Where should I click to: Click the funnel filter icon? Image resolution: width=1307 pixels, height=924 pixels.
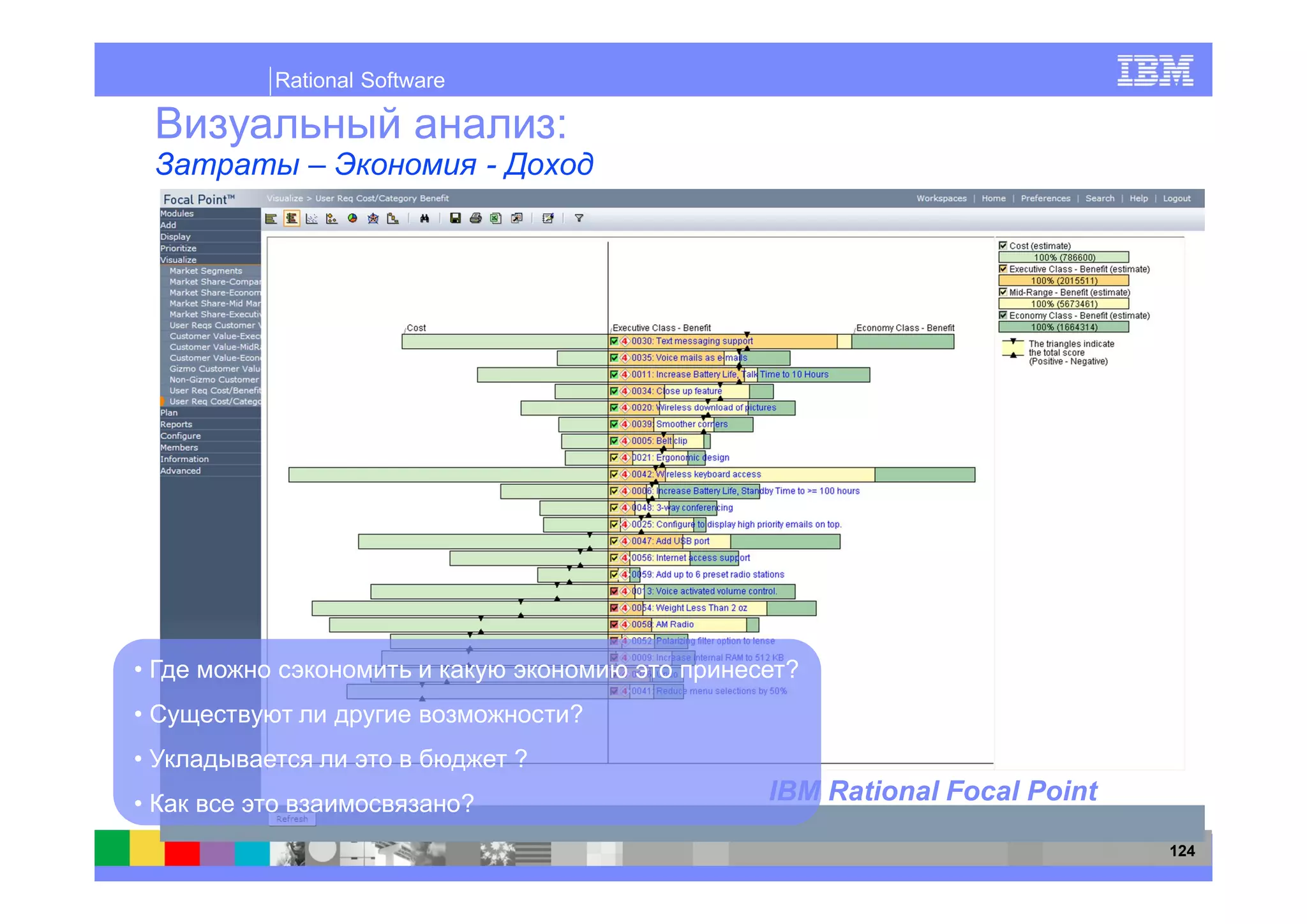579,218
